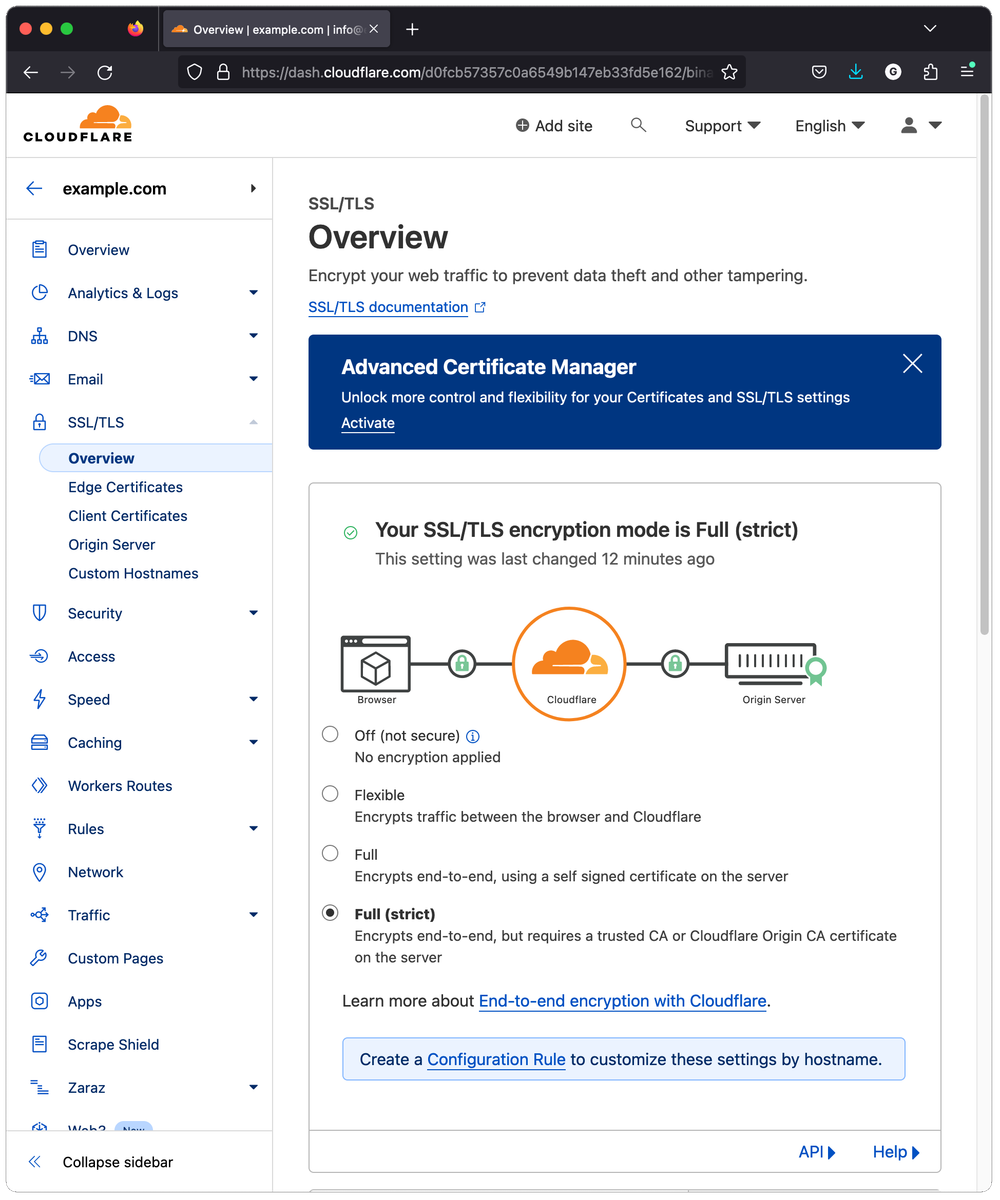Screen dimensions: 1000x1200
Task: Go to Origin Server sidebar item
Action: pos(112,545)
